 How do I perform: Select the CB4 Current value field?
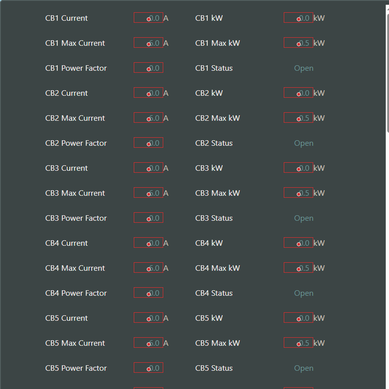[x=148, y=243]
